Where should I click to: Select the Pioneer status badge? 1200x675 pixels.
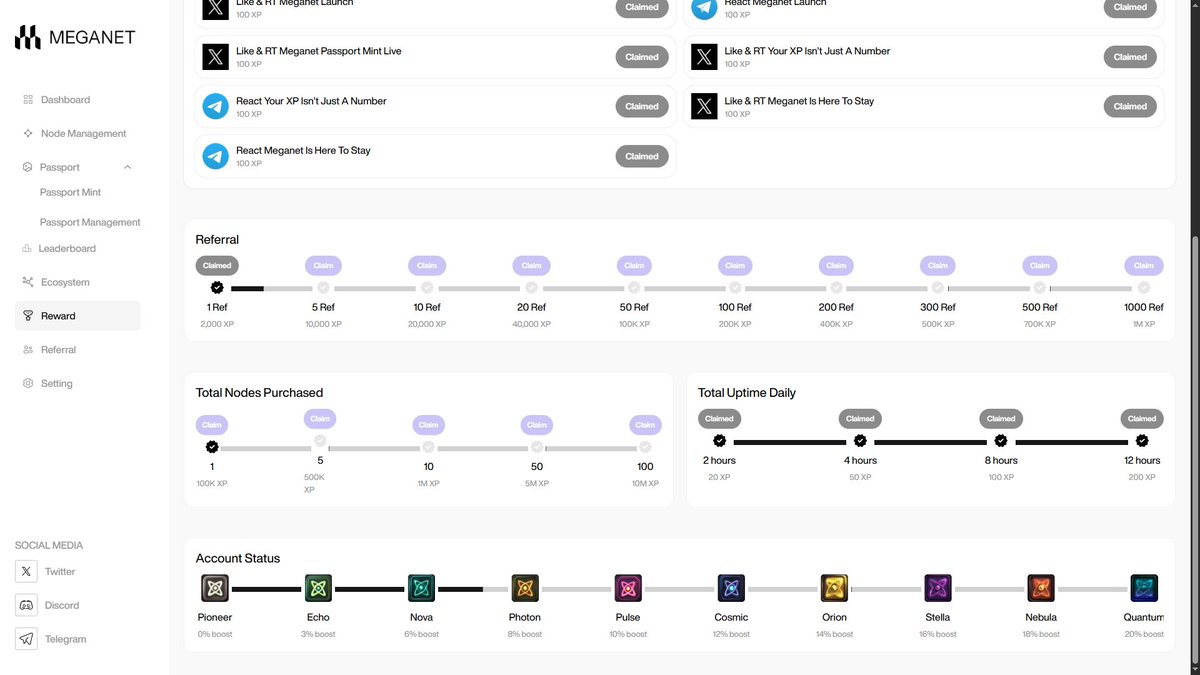pyautogui.click(x=214, y=588)
